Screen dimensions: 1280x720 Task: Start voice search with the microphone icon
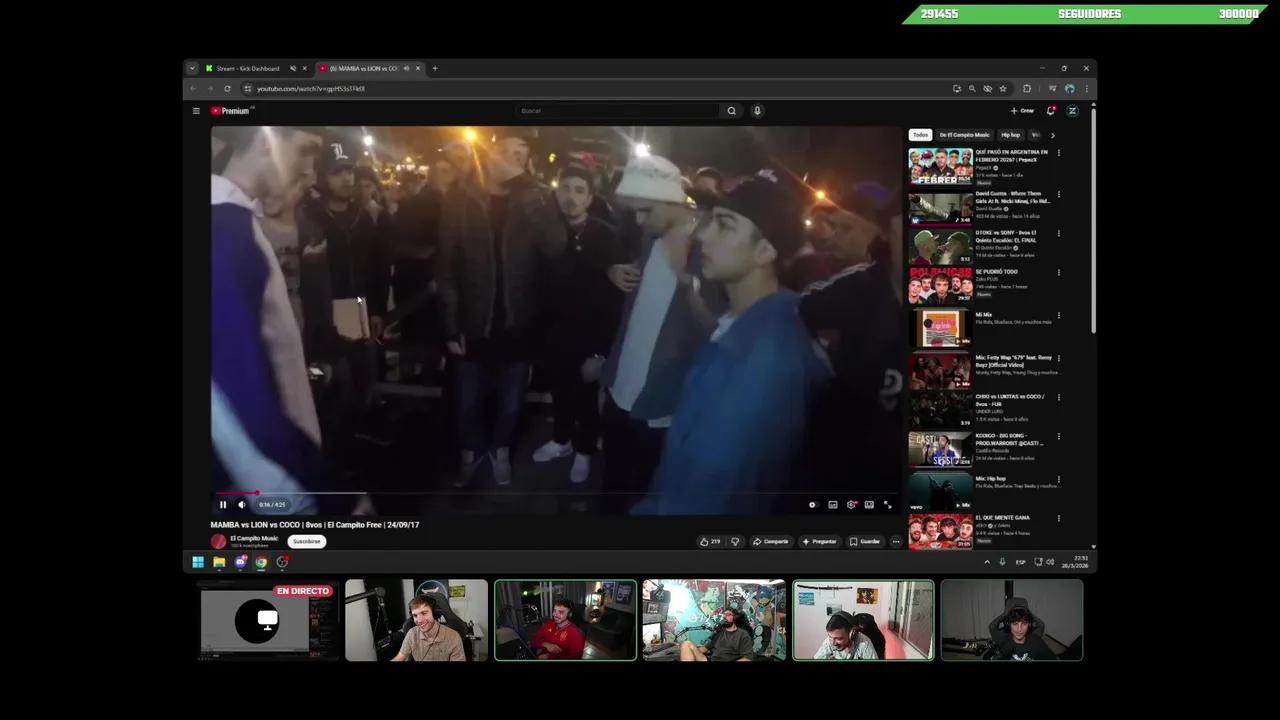(x=757, y=111)
